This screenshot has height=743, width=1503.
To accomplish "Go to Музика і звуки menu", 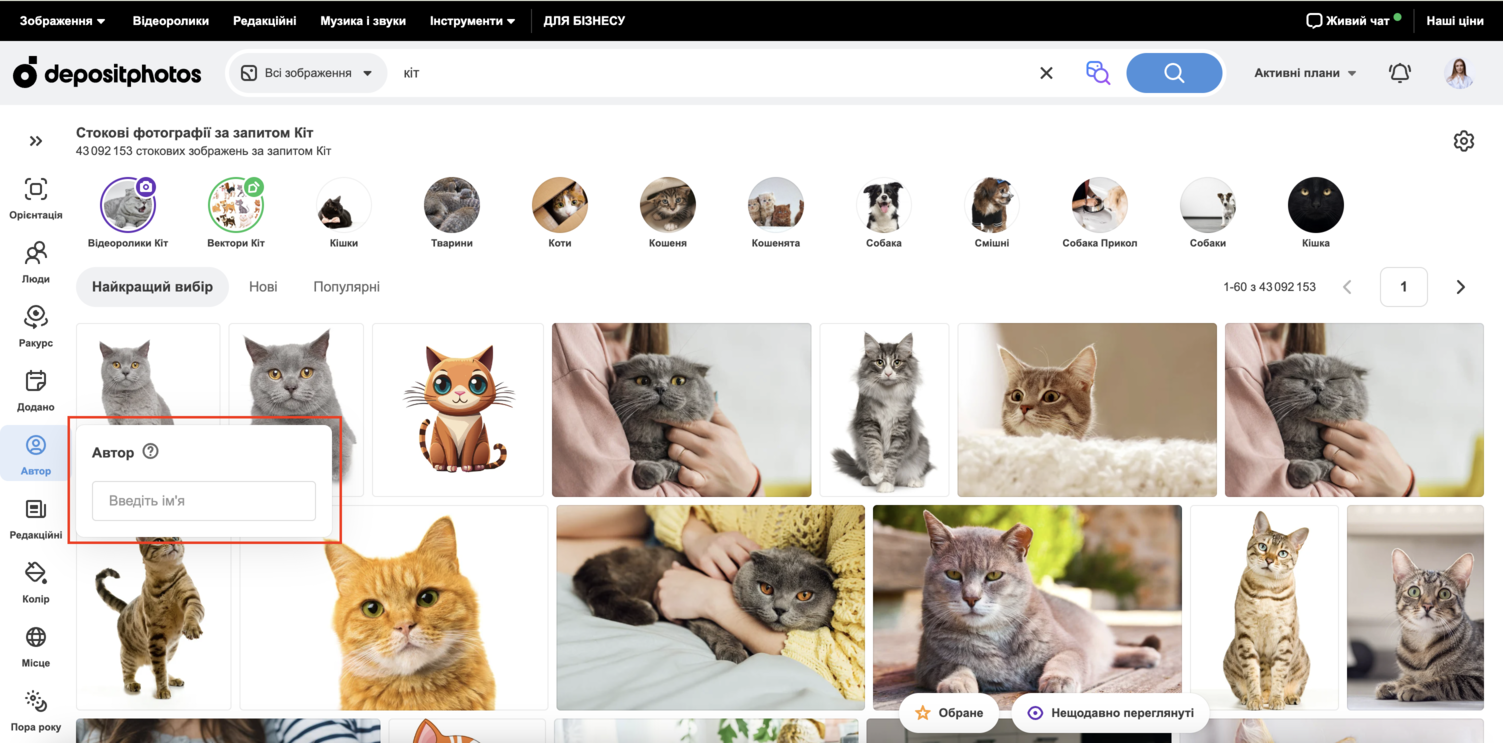I will click(363, 20).
